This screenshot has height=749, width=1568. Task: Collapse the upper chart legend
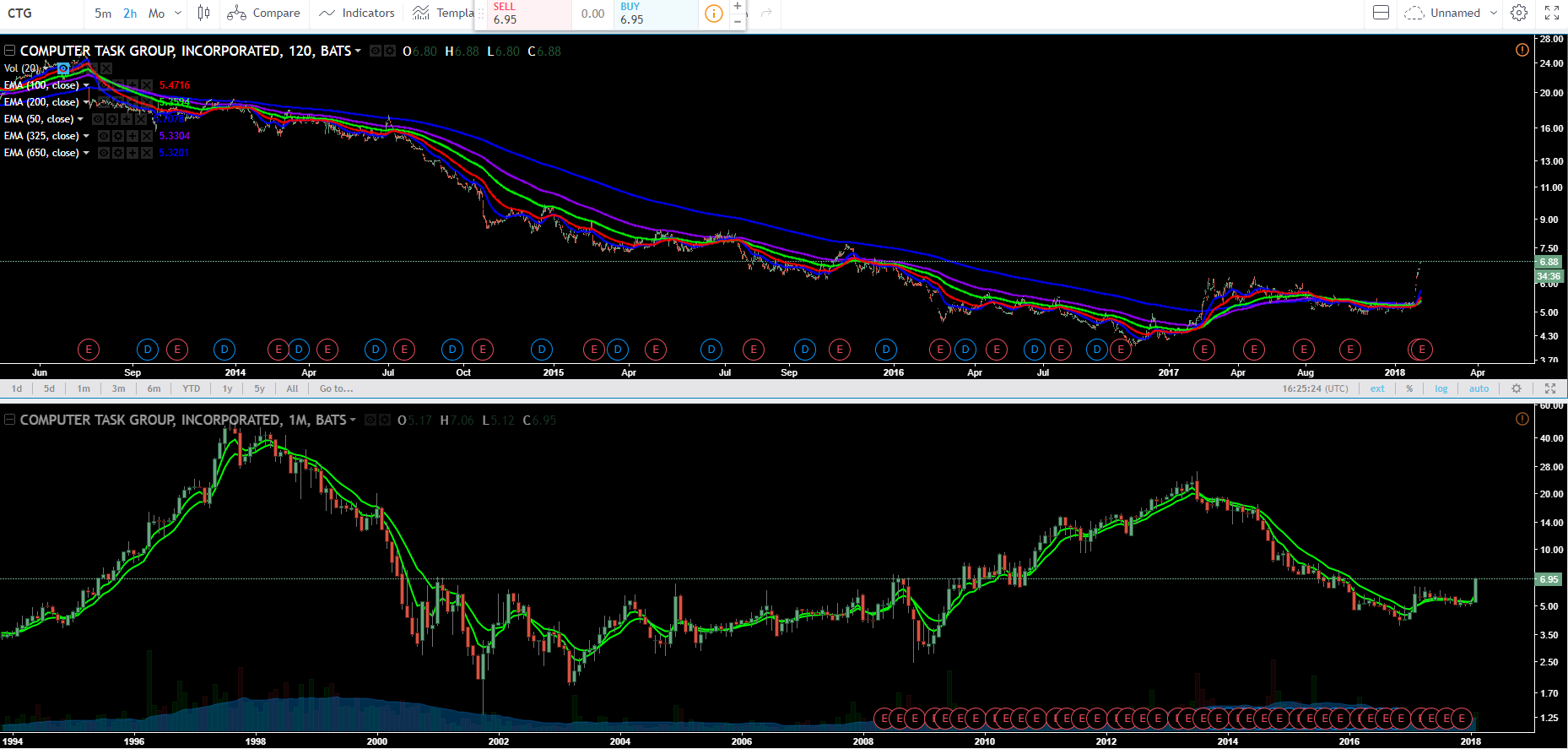pos(9,51)
